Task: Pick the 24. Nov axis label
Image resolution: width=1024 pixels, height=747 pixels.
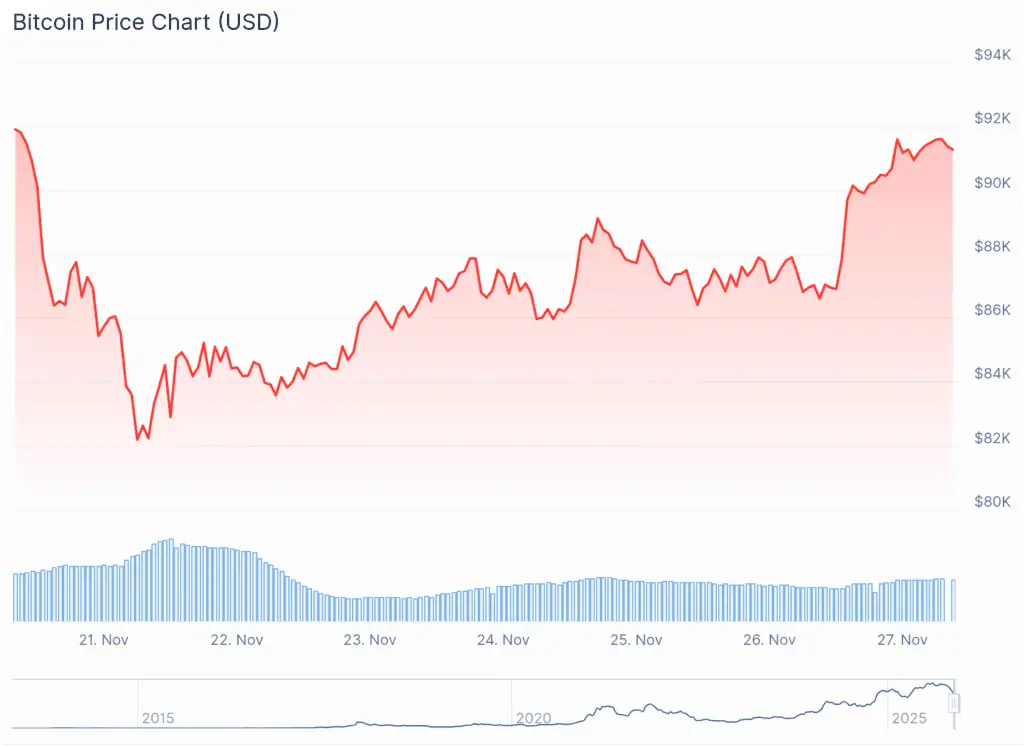Action: click(502, 640)
